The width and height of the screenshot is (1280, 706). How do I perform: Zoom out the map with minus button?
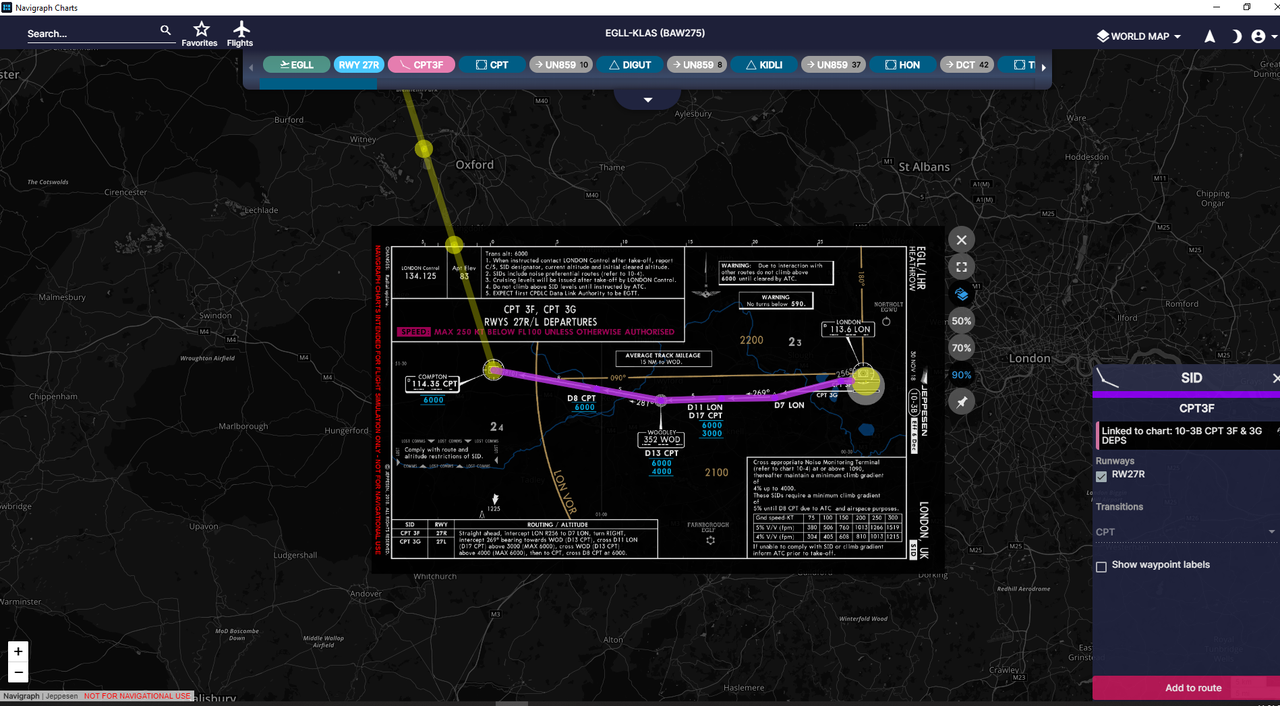click(x=18, y=672)
